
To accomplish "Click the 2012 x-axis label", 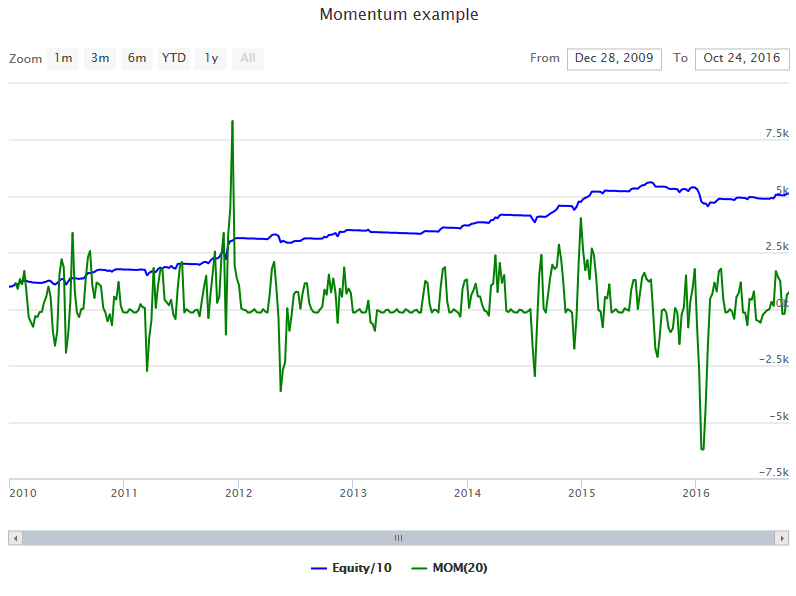I will (239, 493).
